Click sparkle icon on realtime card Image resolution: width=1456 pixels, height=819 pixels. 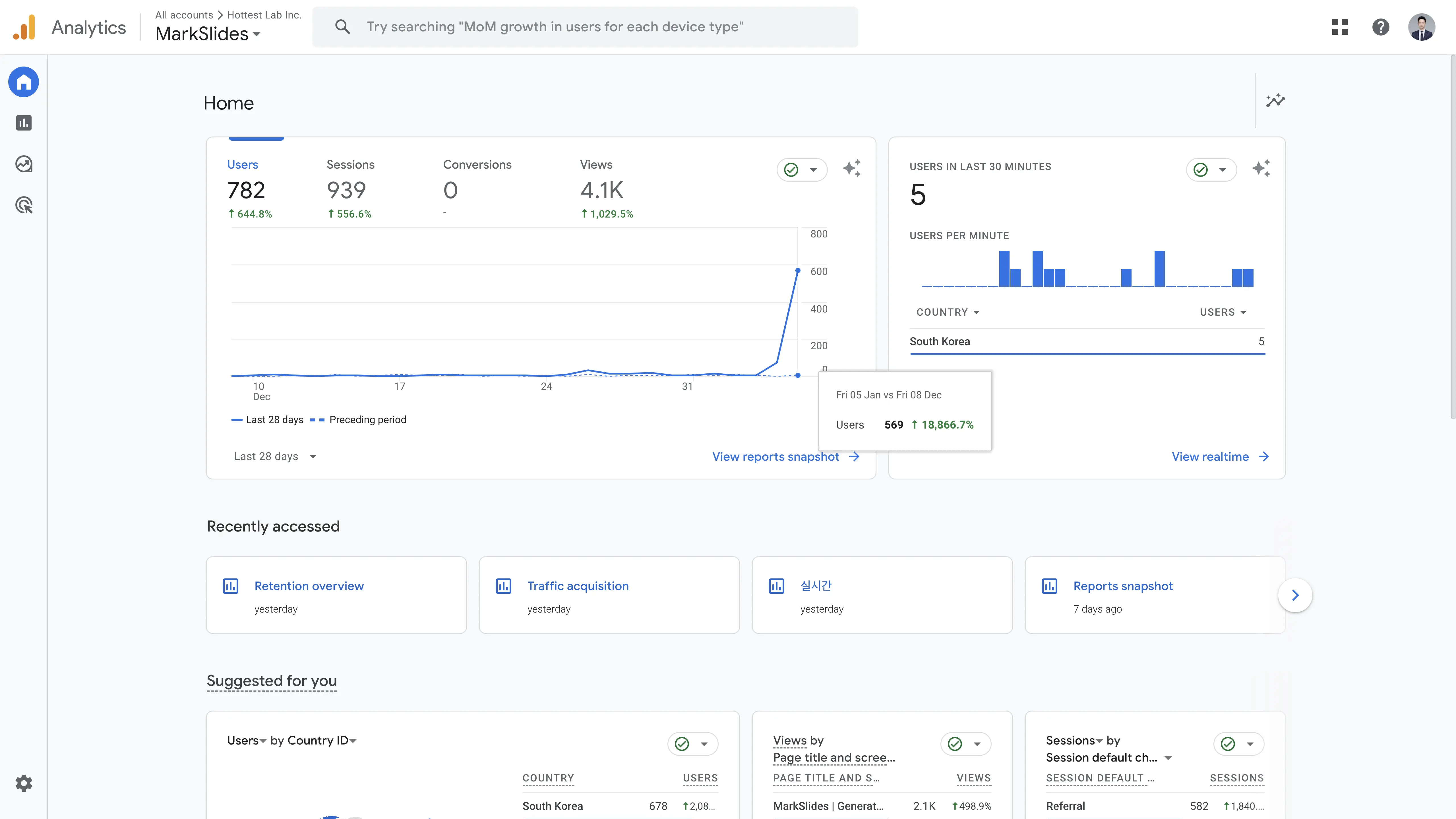point(1261,168)
